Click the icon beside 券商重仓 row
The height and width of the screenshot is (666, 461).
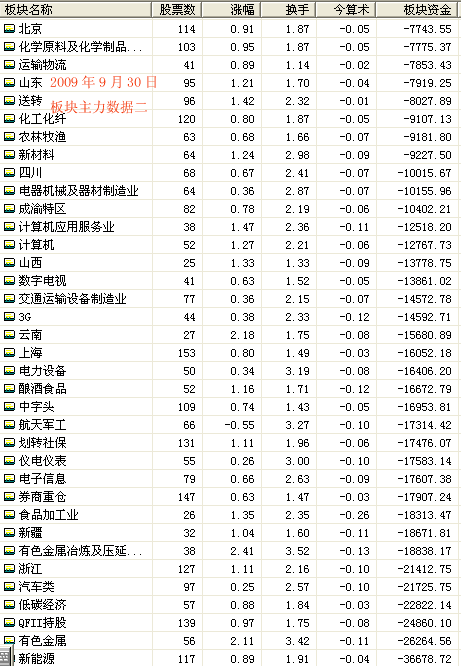coord(9,497)
